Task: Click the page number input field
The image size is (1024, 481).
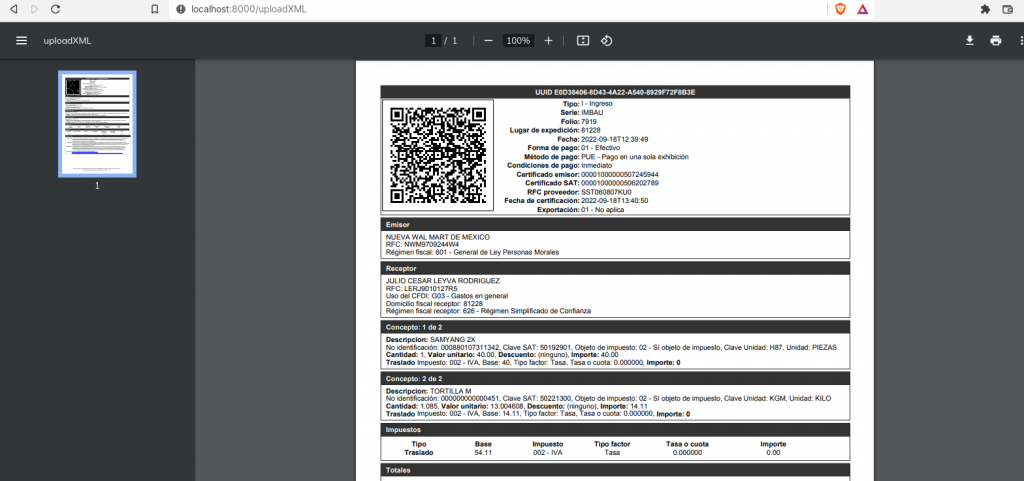Action: pyautogui.click(x=433, y=41)
